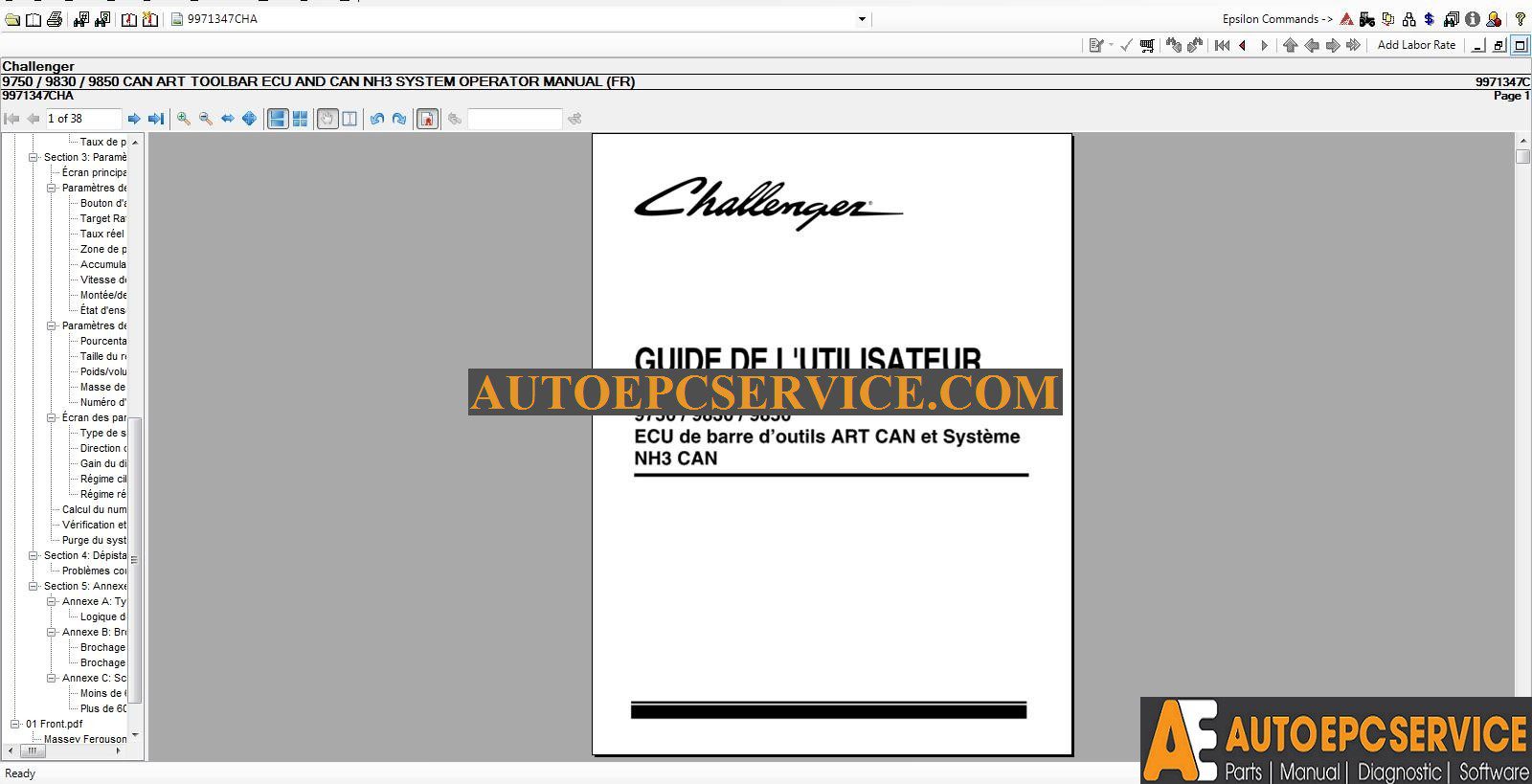Open dropdown arrow beside the notes icon
1532x784 pixels.
(1111, 45)
